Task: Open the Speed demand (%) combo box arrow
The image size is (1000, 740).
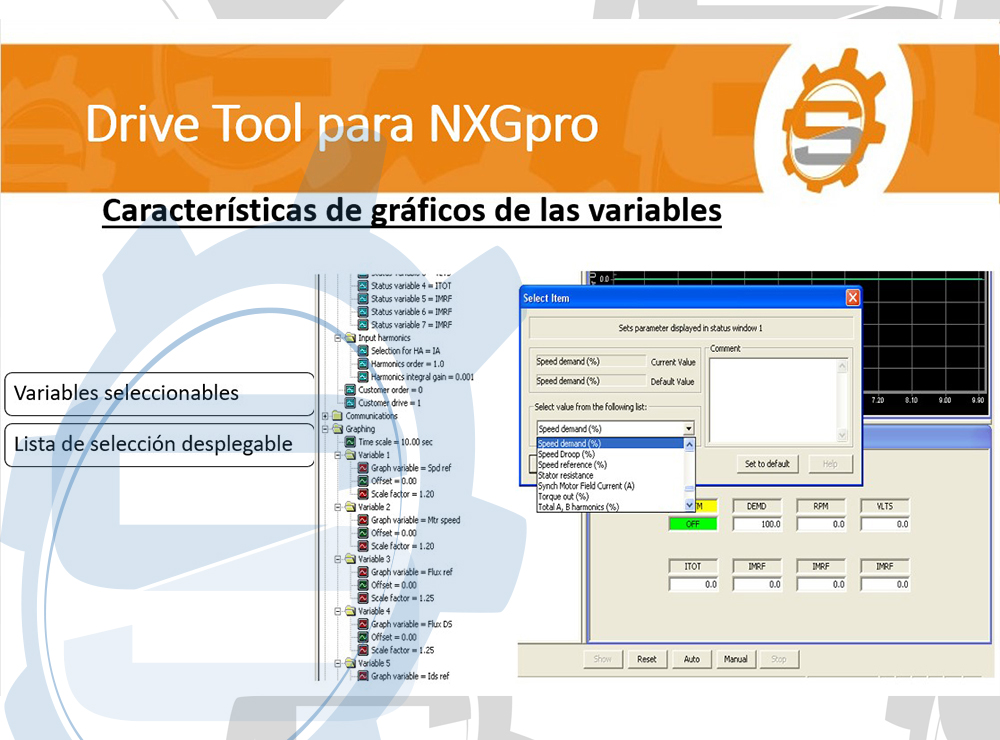Action: [x=688, y=428]
